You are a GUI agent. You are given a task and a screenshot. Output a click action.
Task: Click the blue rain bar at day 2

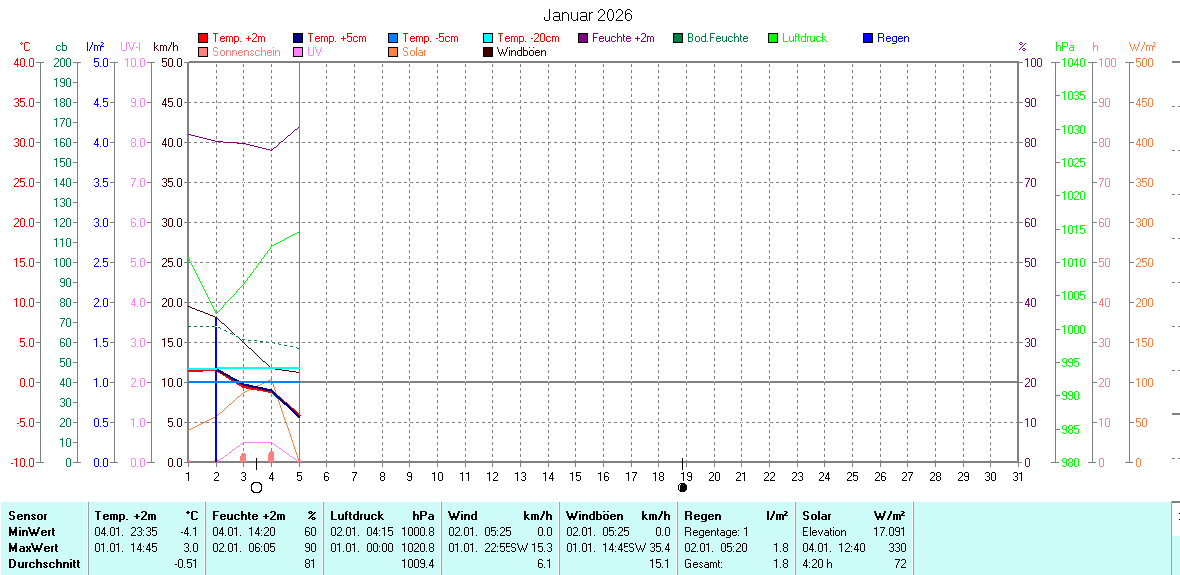pos(216,420)
